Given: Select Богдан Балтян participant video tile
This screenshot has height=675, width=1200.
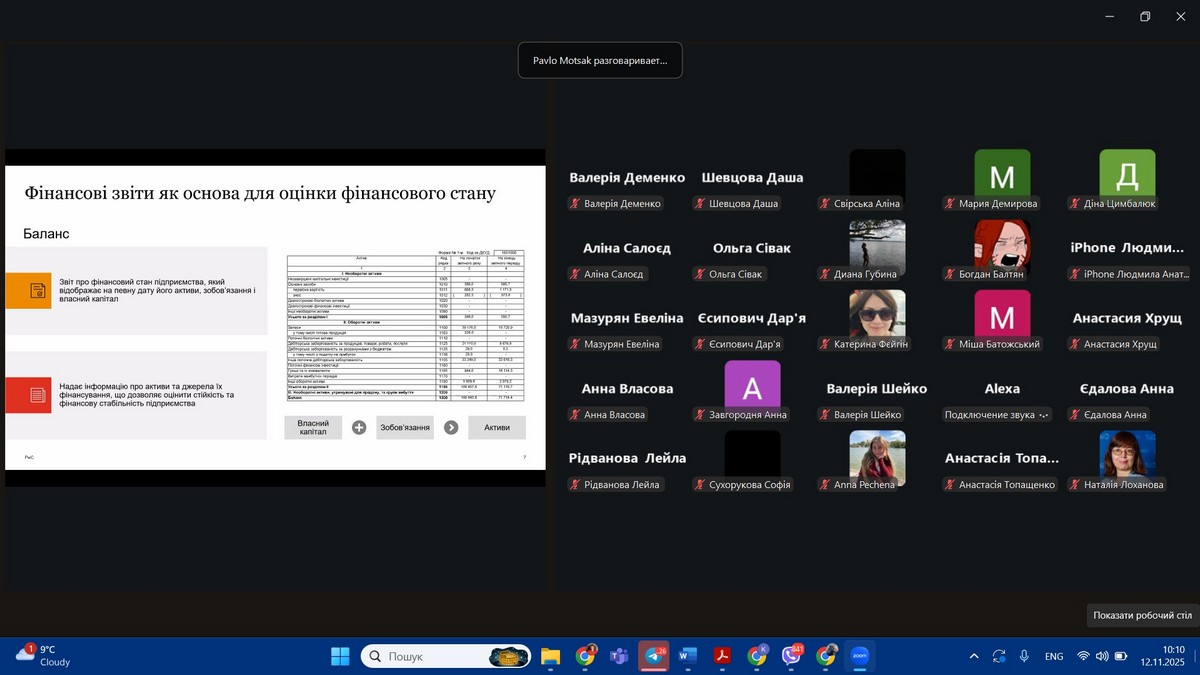Looking at the screenshot, I should (1002, 248).
